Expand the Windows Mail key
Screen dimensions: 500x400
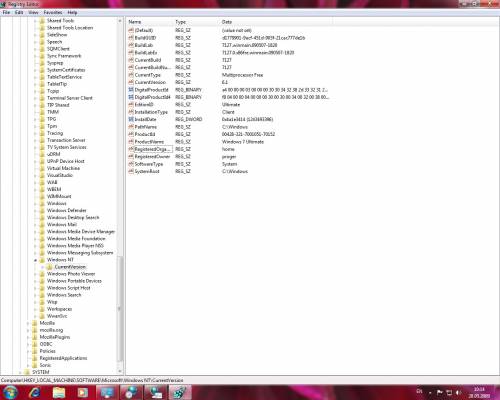(x=35, y=225)
